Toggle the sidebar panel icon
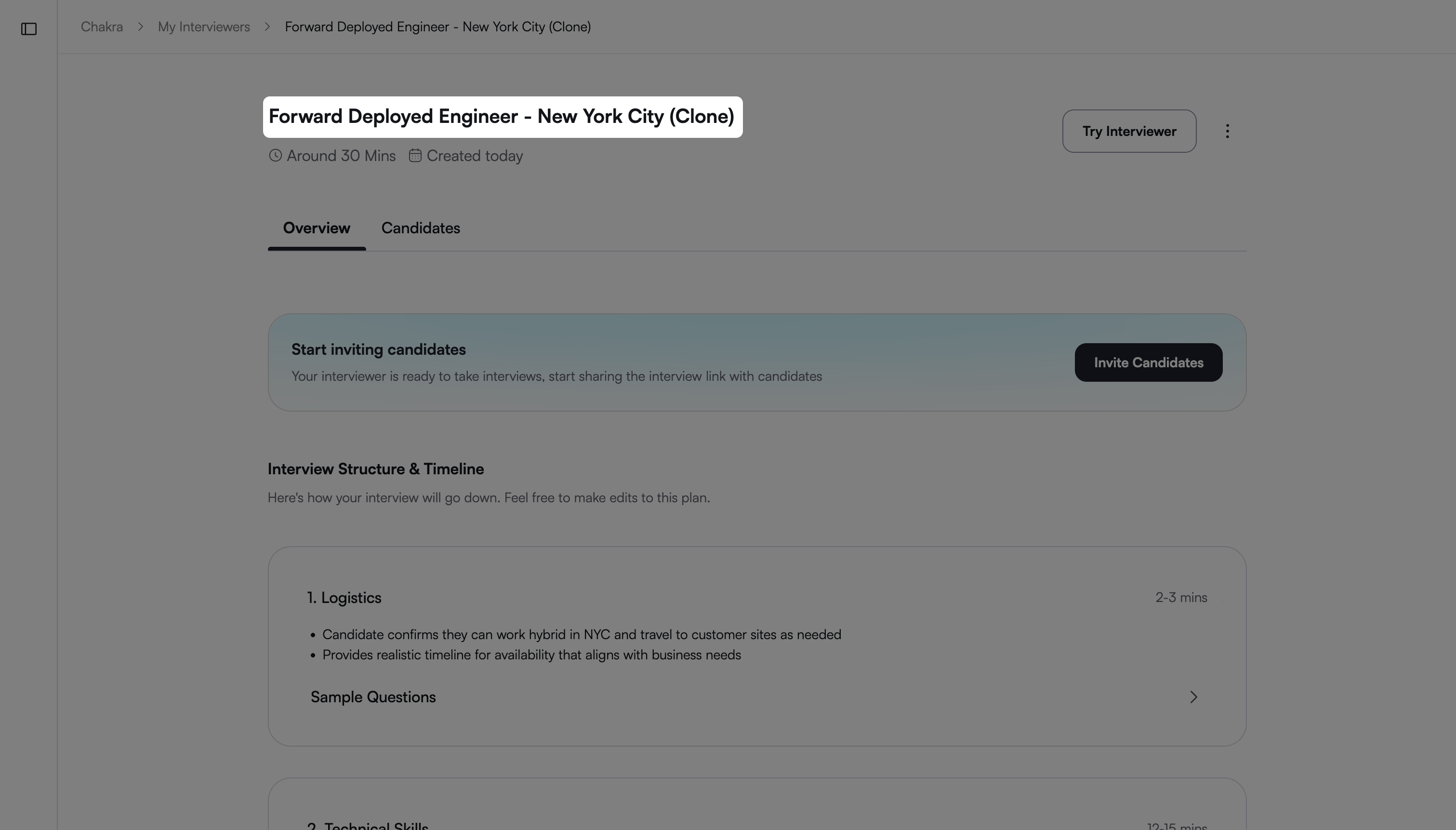Image resolution: width=1456 pixels, height=830 pixels. (x=28, y=28)
